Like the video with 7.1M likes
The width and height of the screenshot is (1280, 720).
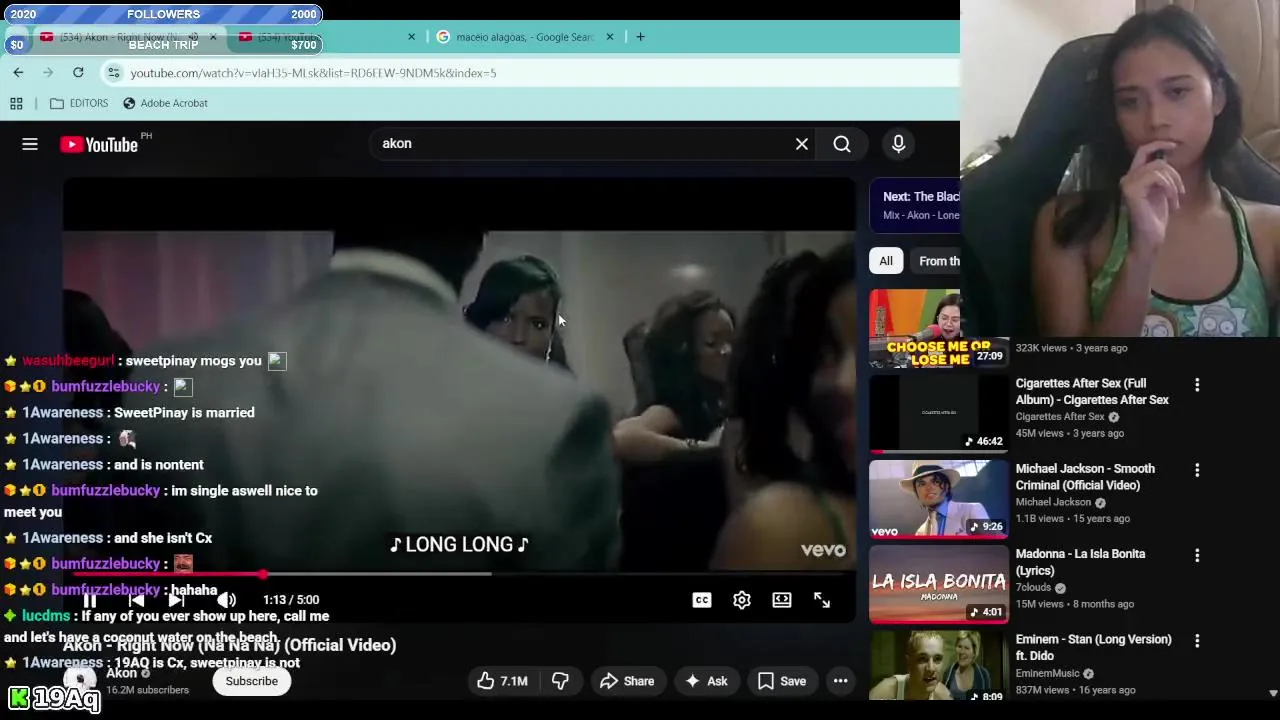coord(503,681)
